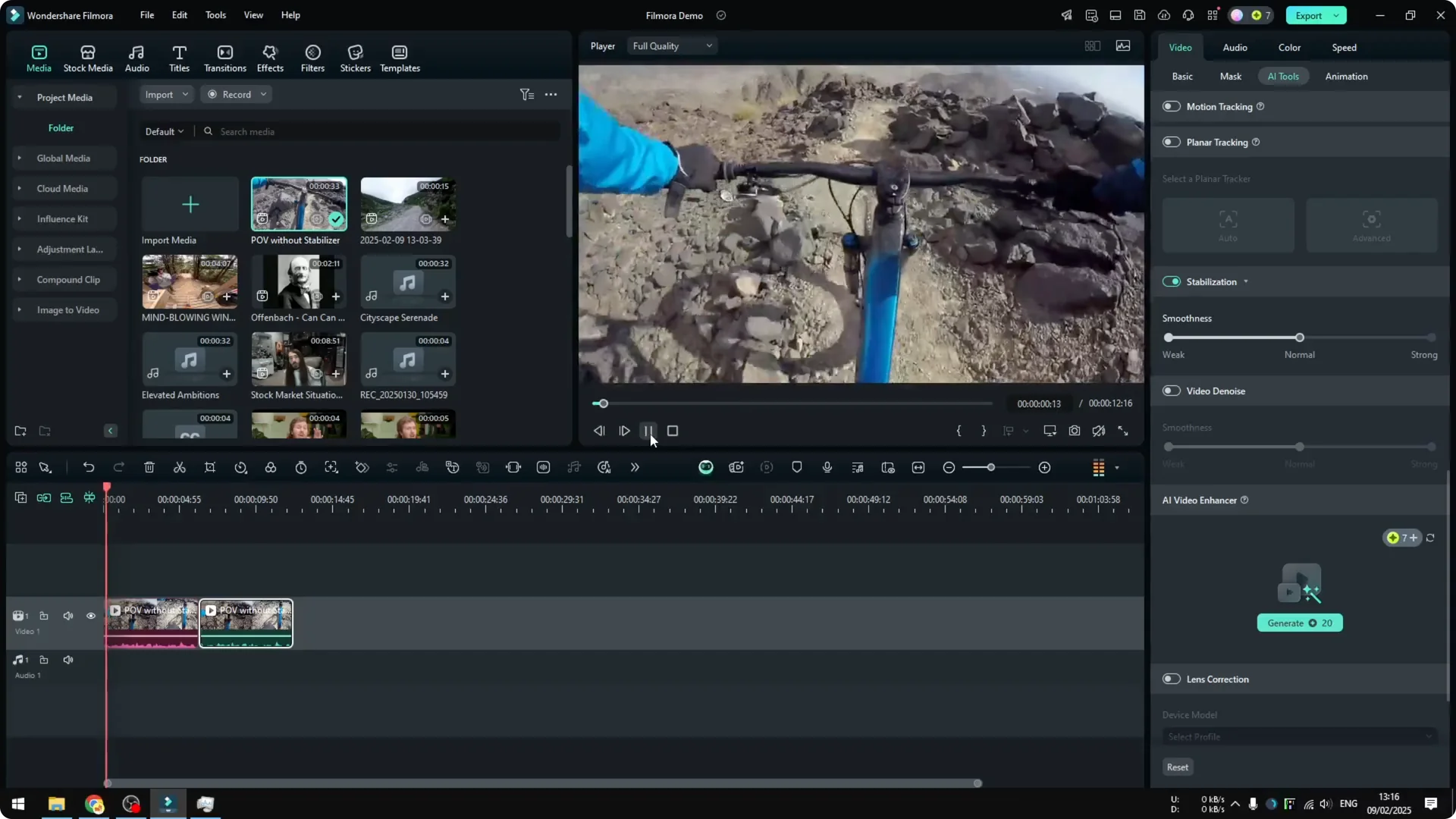Open the Tools menu

[215, 15]
